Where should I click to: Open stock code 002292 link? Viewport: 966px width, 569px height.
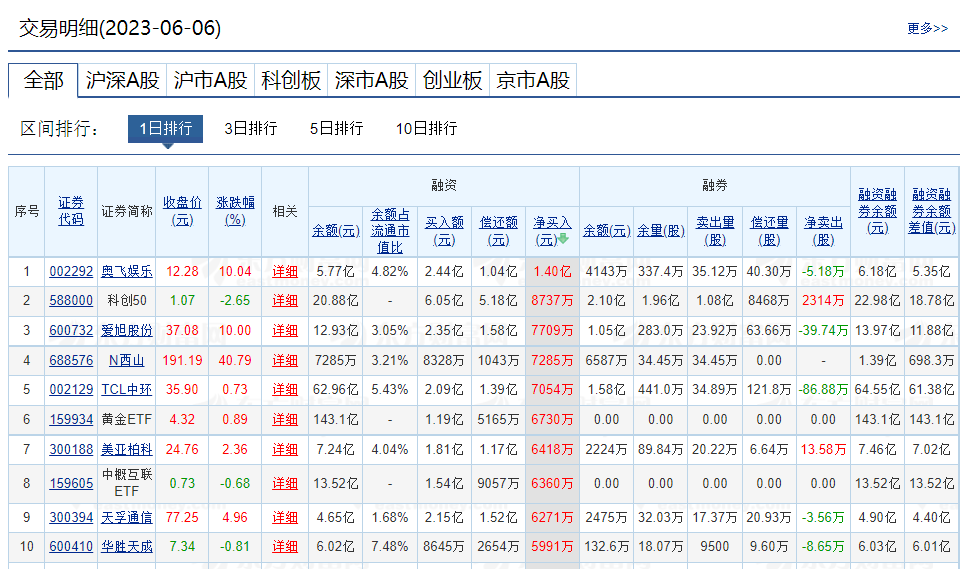[x=71, y=271]
